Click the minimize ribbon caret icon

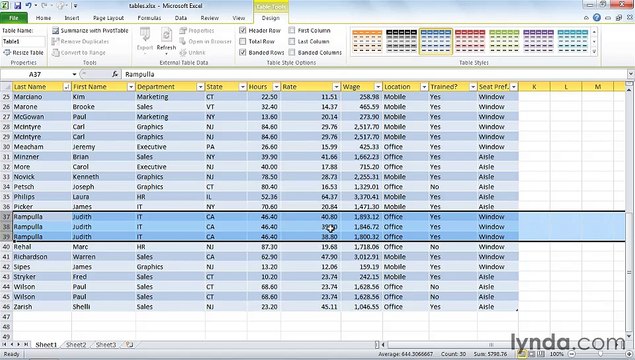coord(586,18)
